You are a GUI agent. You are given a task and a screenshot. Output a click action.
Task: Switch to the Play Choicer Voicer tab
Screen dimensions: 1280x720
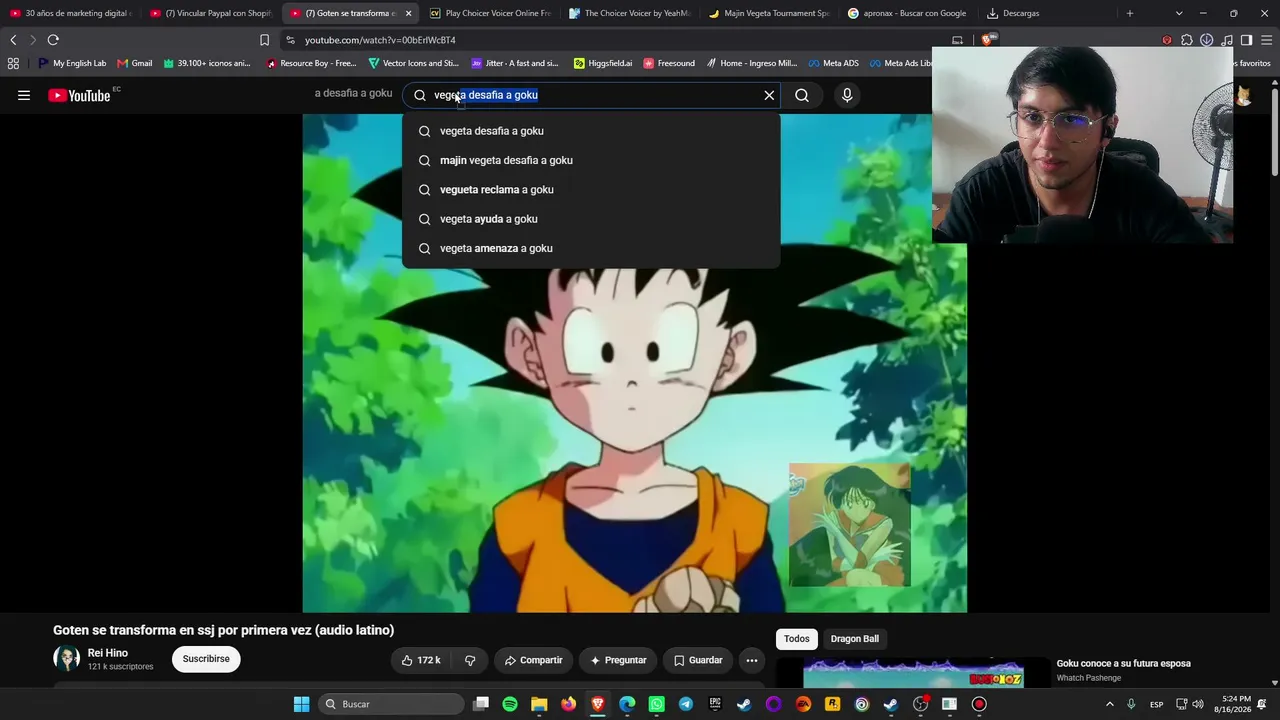(x=490, y=13)
